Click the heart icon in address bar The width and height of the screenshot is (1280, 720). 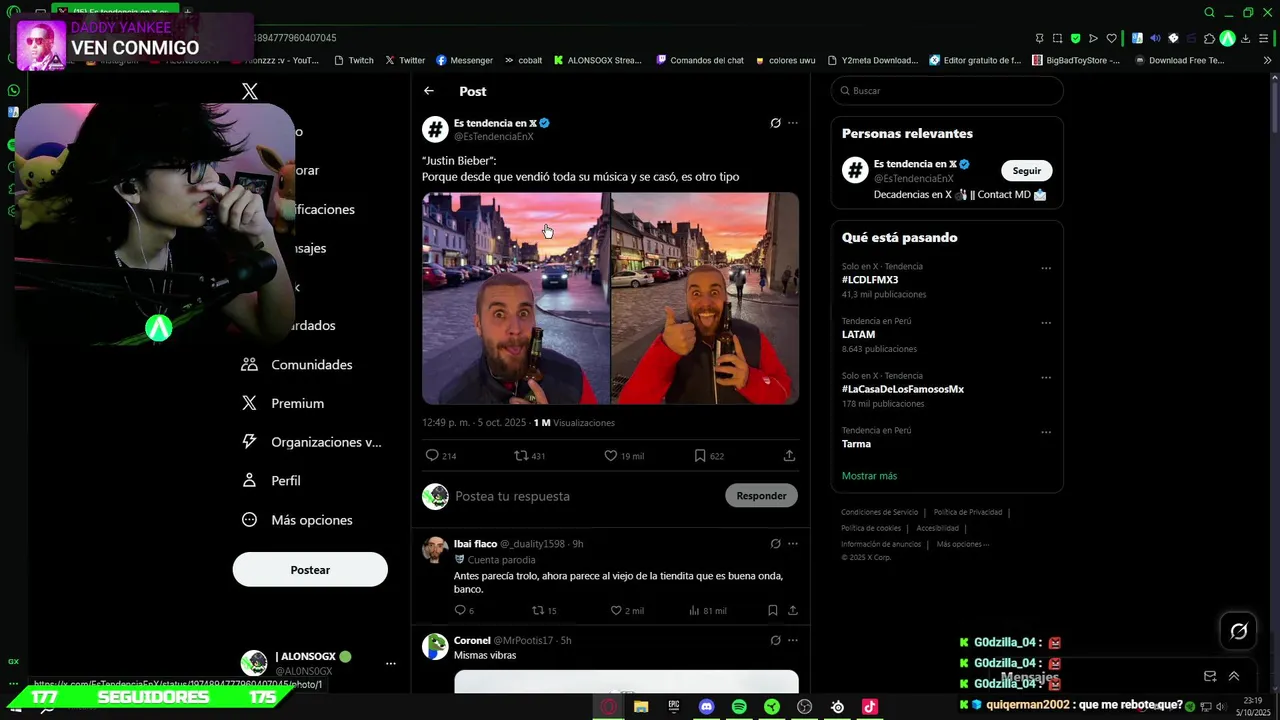[1111, 38]
